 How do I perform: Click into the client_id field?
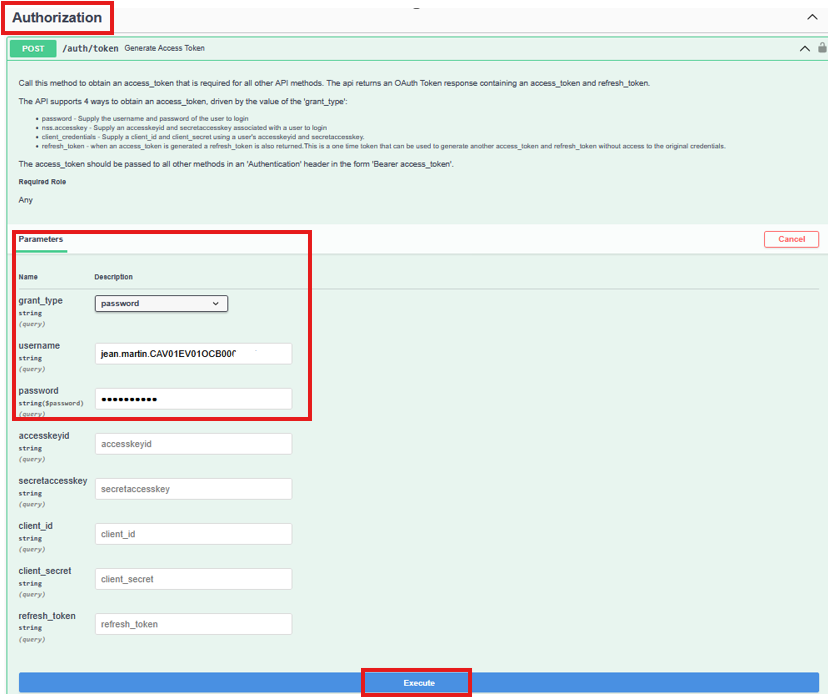point(193,534)
